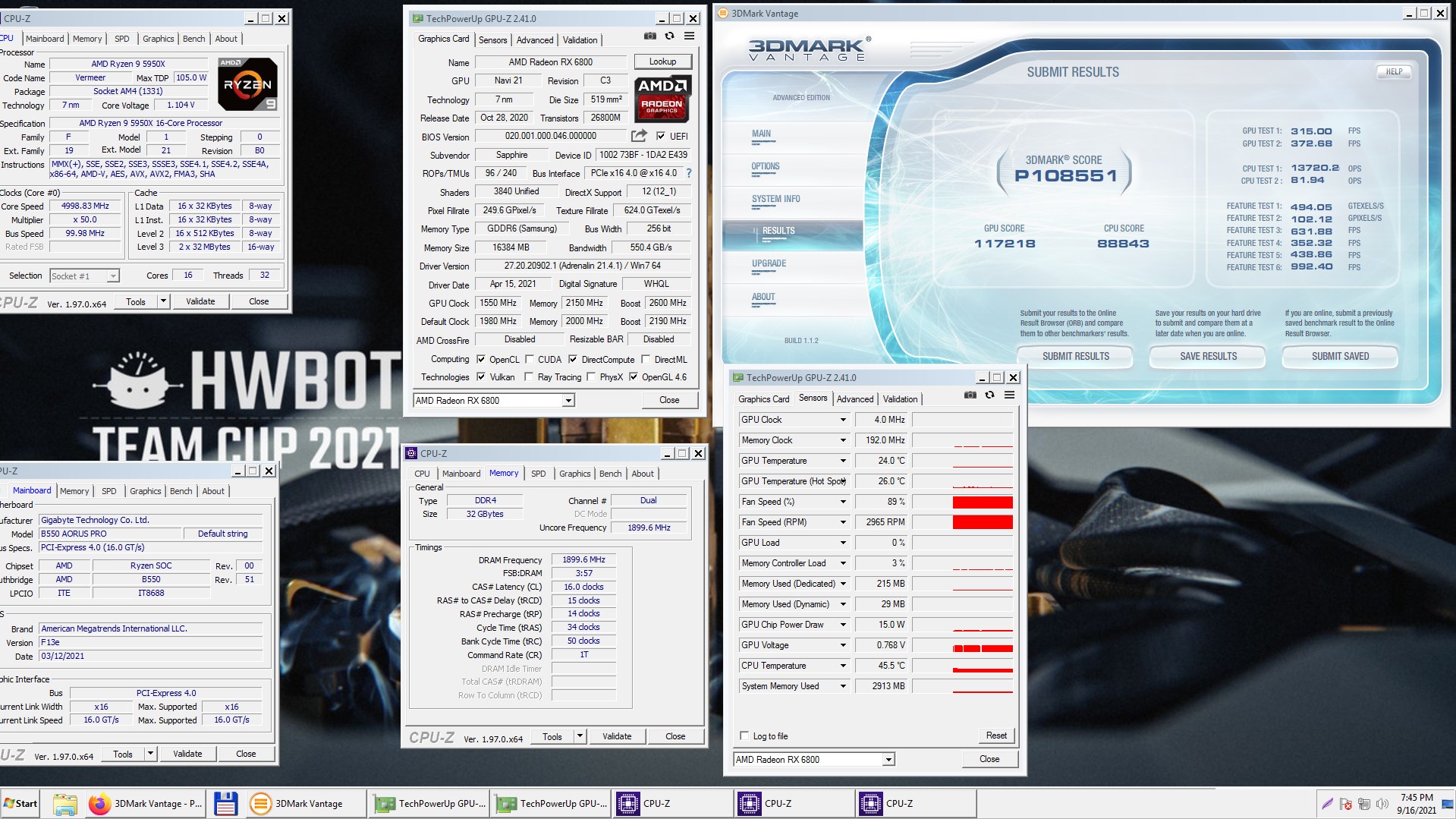Open the GPU Temperature sensor dropdown
The image size is (1456, 819).
pos(842,461)
